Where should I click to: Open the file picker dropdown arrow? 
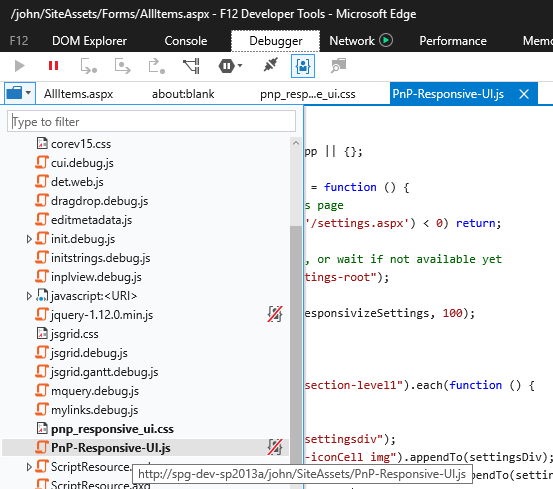click(x=29, y=93)
